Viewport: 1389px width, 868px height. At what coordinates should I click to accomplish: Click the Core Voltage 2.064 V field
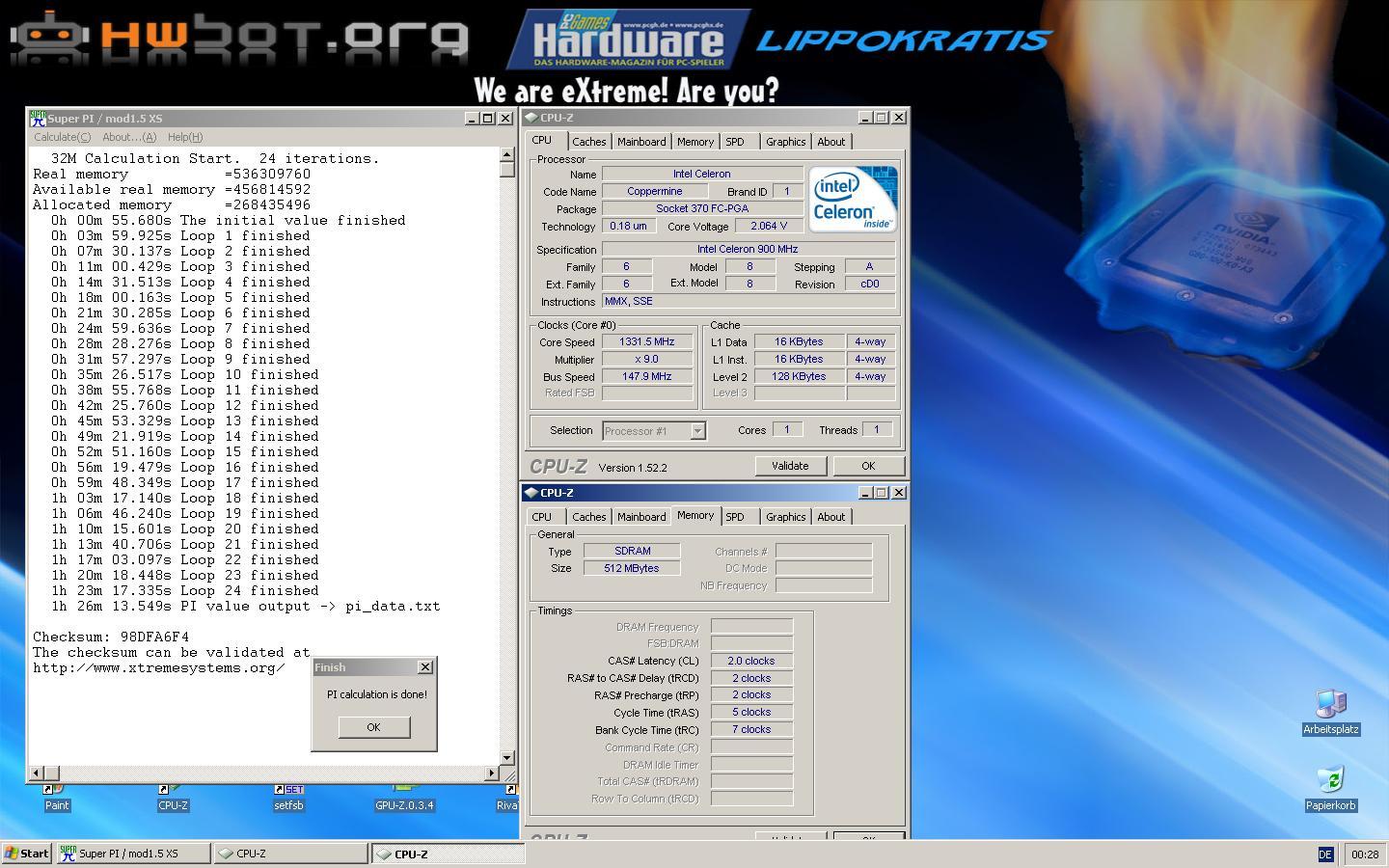pyautogui.click(x=768, y=226)
